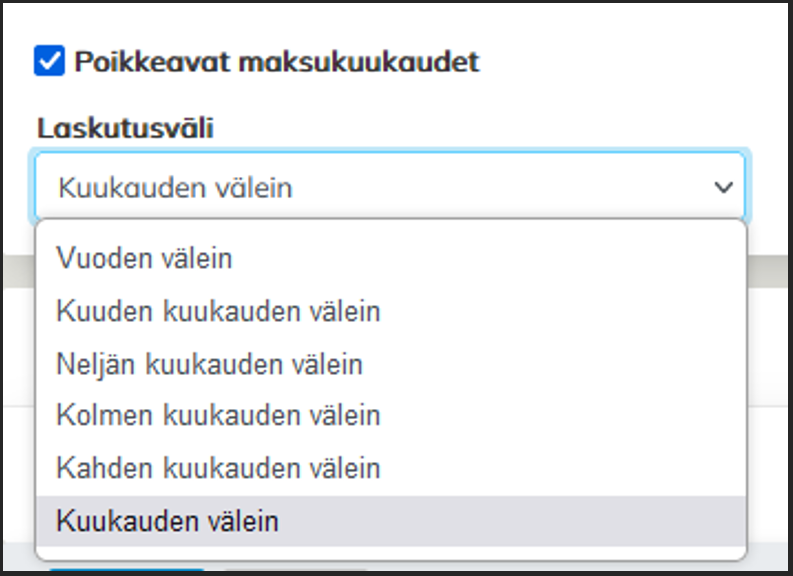Viewport: 793px width, 576px height.
Task: Select Kolmen kuukauden välein option
Action: pos(219,415)
